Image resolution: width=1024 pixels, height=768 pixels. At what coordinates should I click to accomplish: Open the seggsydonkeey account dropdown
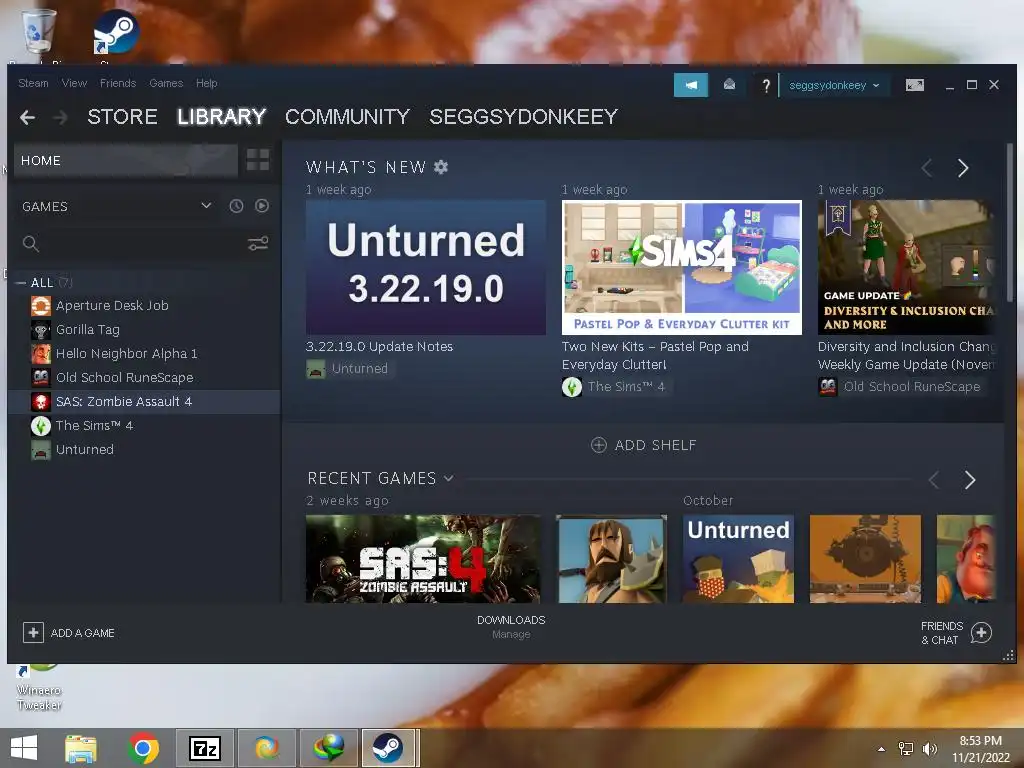pos(835,86)
